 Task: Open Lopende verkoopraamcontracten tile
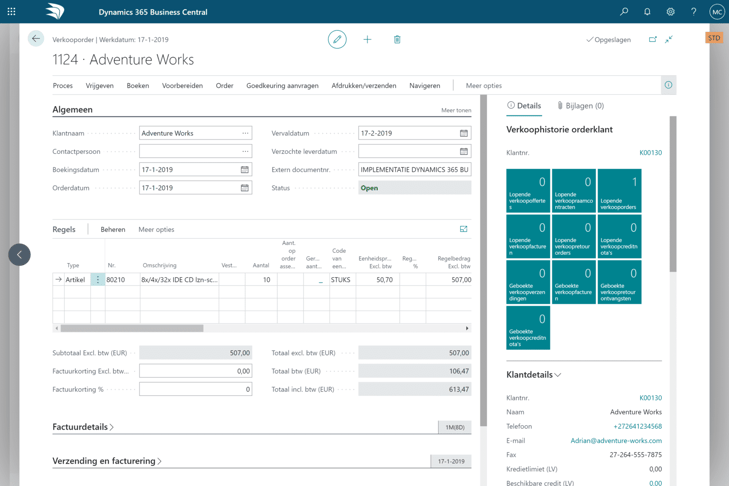click(574, 191)
